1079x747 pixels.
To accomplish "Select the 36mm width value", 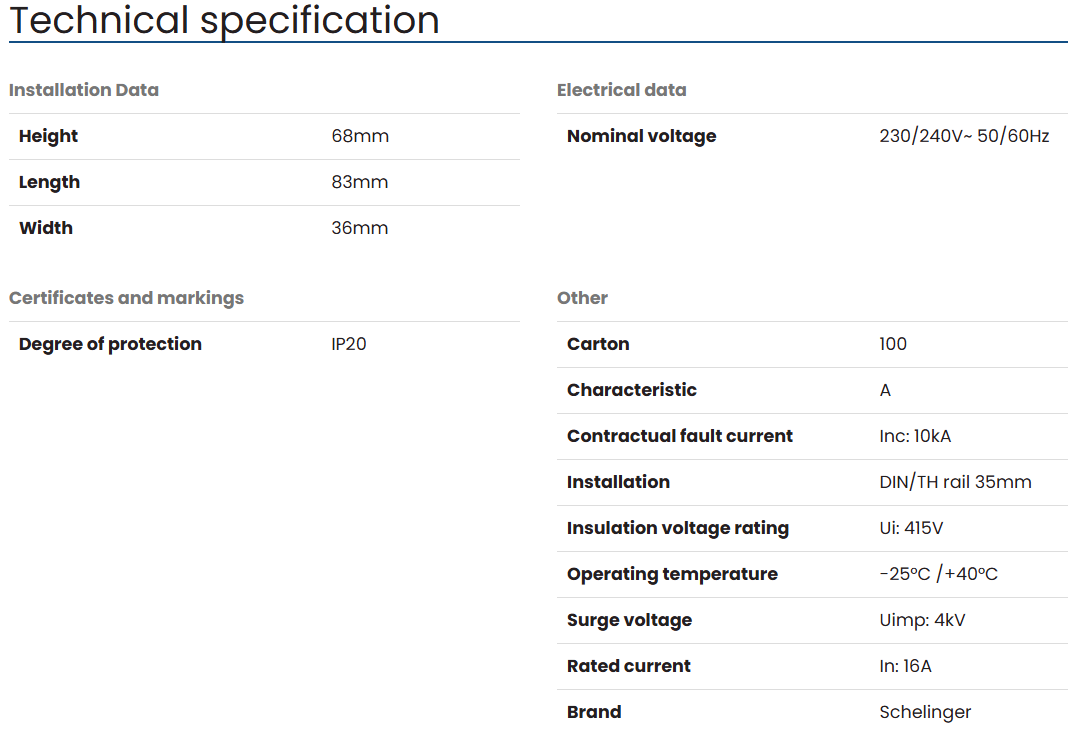I will click(360, 228).
